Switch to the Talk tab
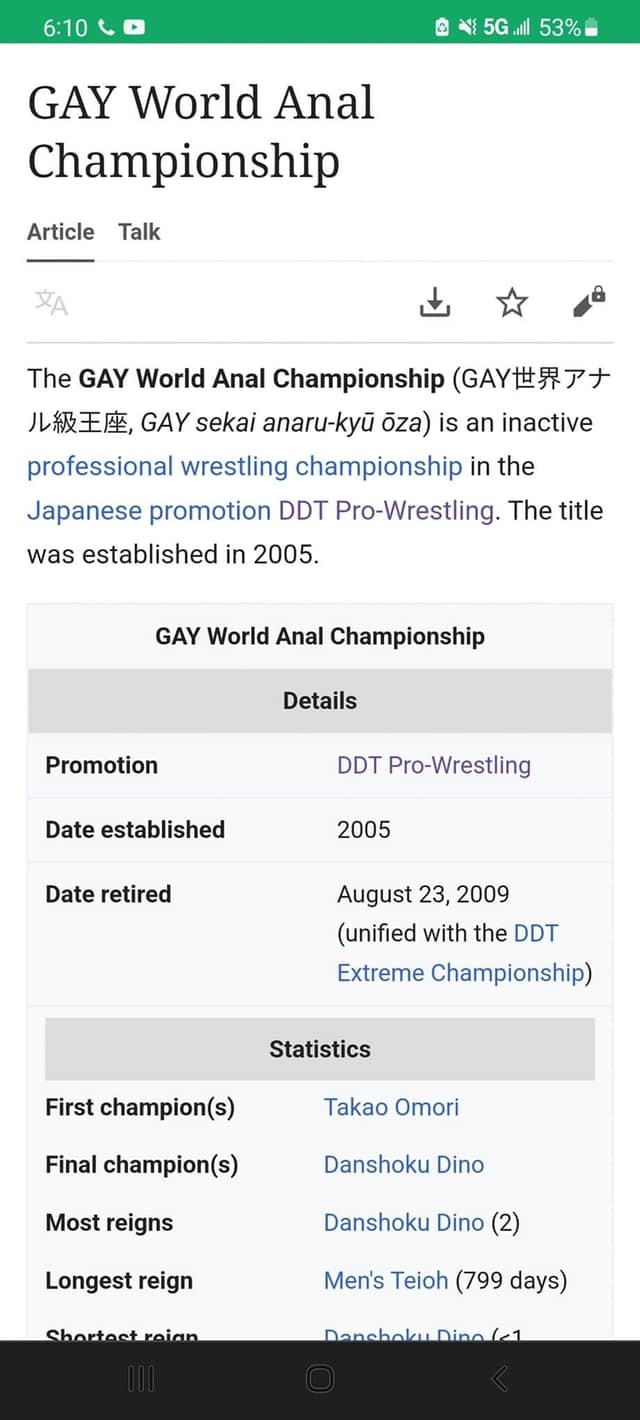This screenshot has height=1420, width=640. point(139,232)
